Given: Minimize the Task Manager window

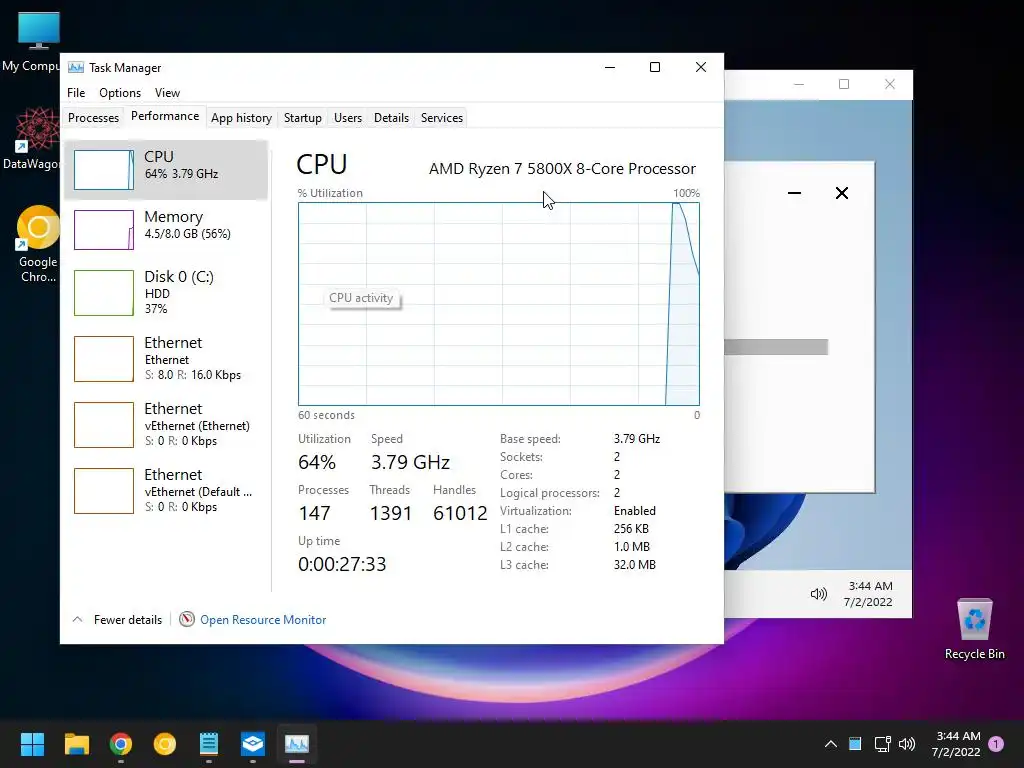Looking at the screenshot, I should coord(610,67).
